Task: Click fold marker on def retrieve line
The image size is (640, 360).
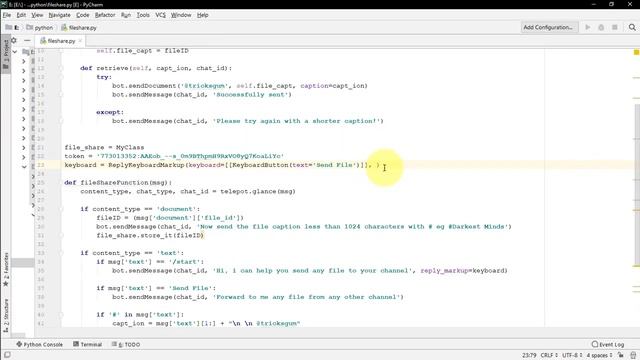Action: coord(61,68)
